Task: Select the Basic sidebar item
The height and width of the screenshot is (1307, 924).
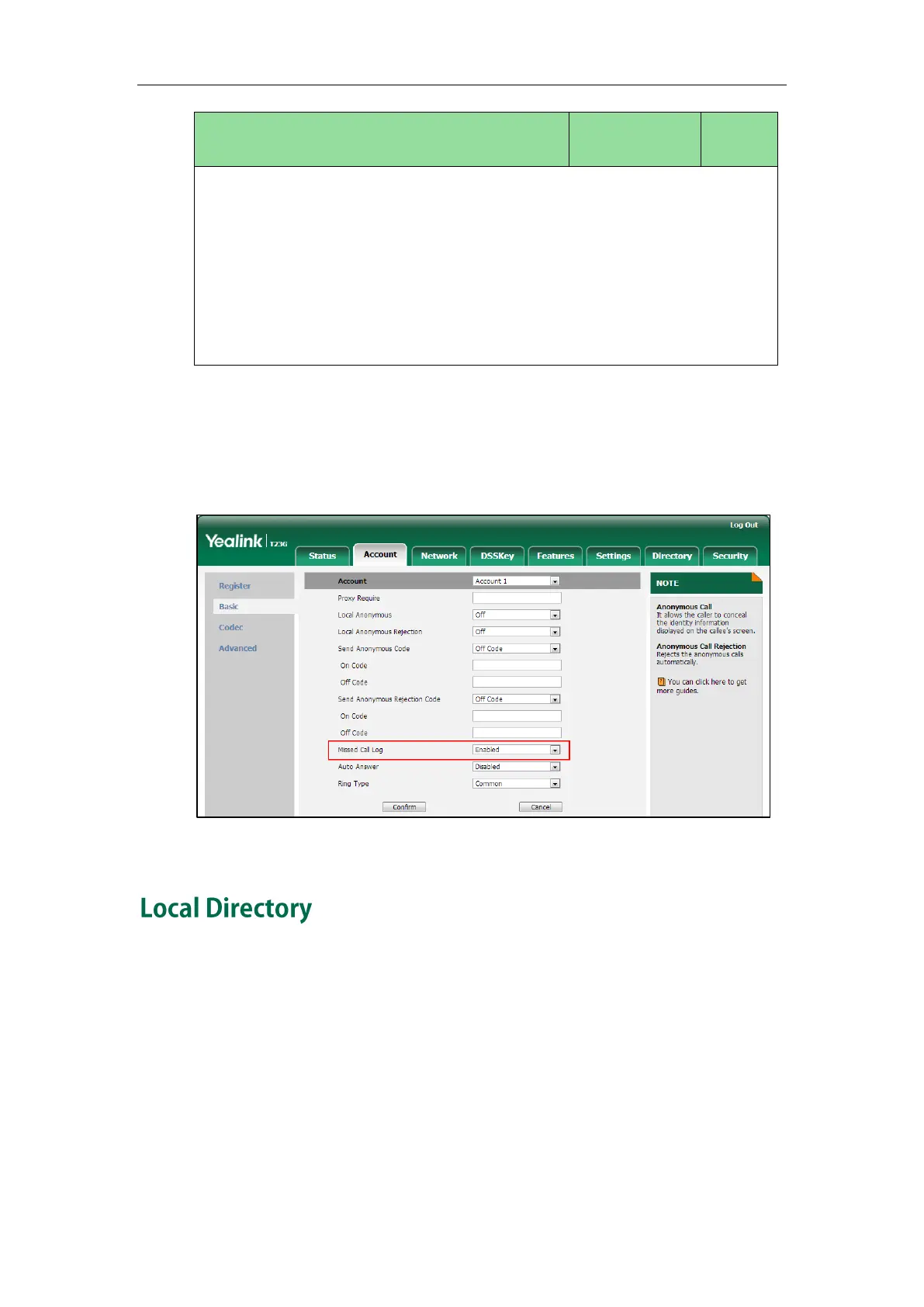Action: pyautogui.click(x=228, y=607)
